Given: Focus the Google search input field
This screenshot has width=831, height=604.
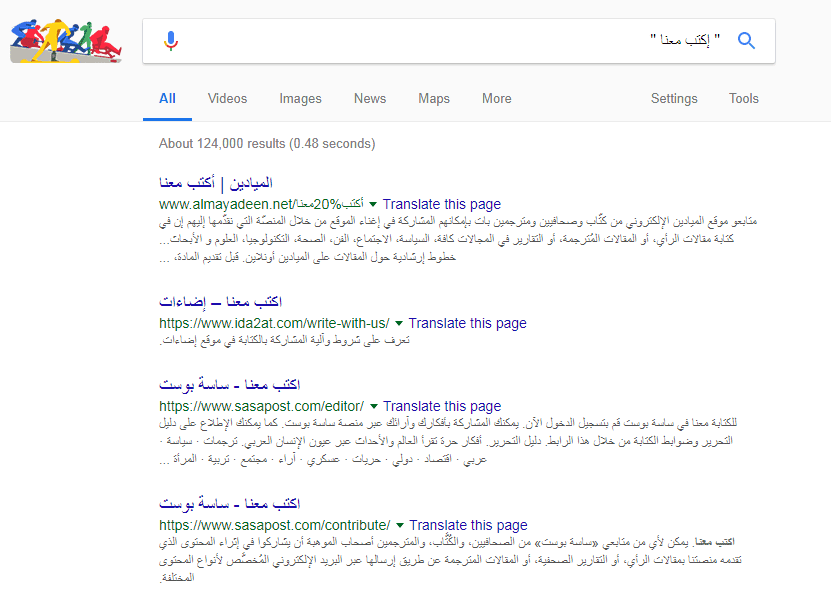Looking at the screenshot, I should [458, 41].
